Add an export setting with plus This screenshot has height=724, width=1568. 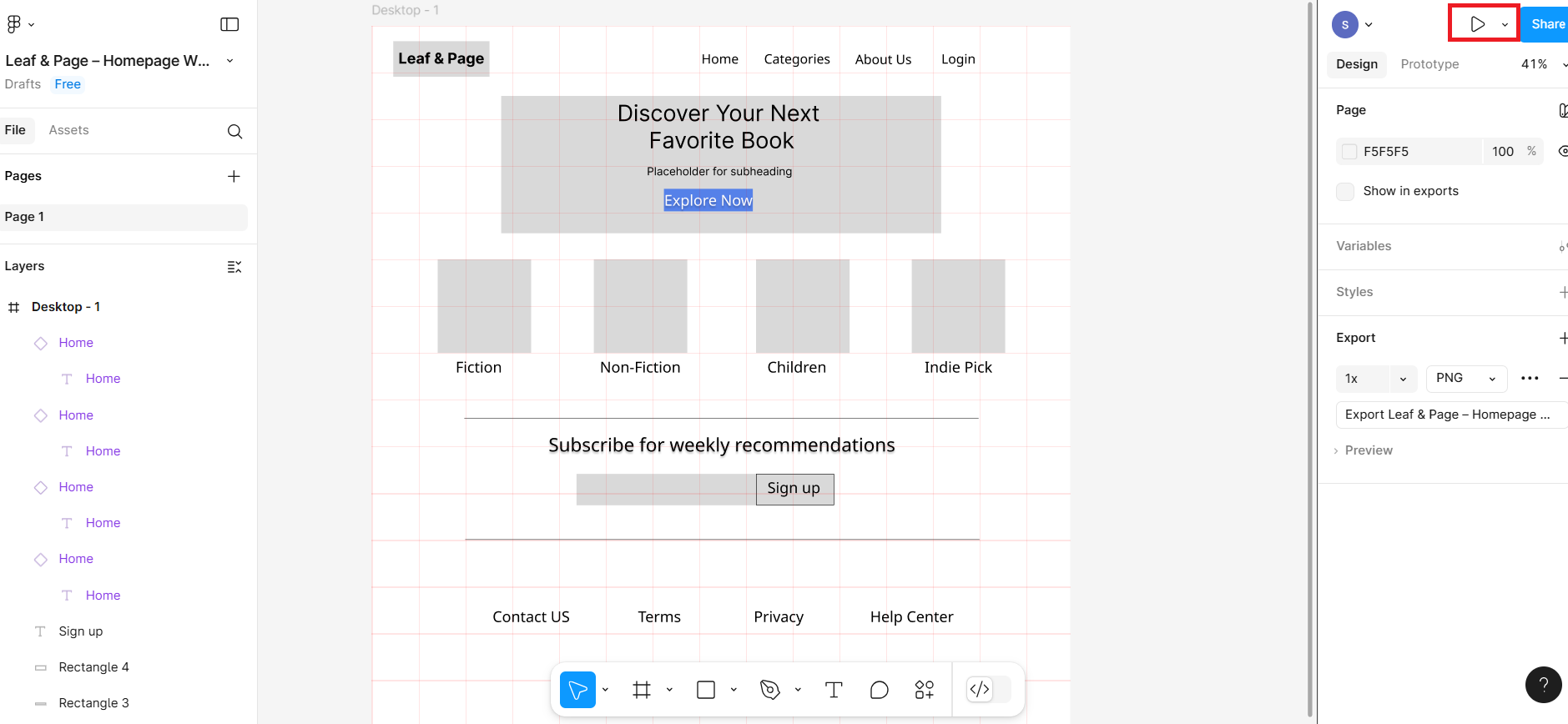point(1562,338)
